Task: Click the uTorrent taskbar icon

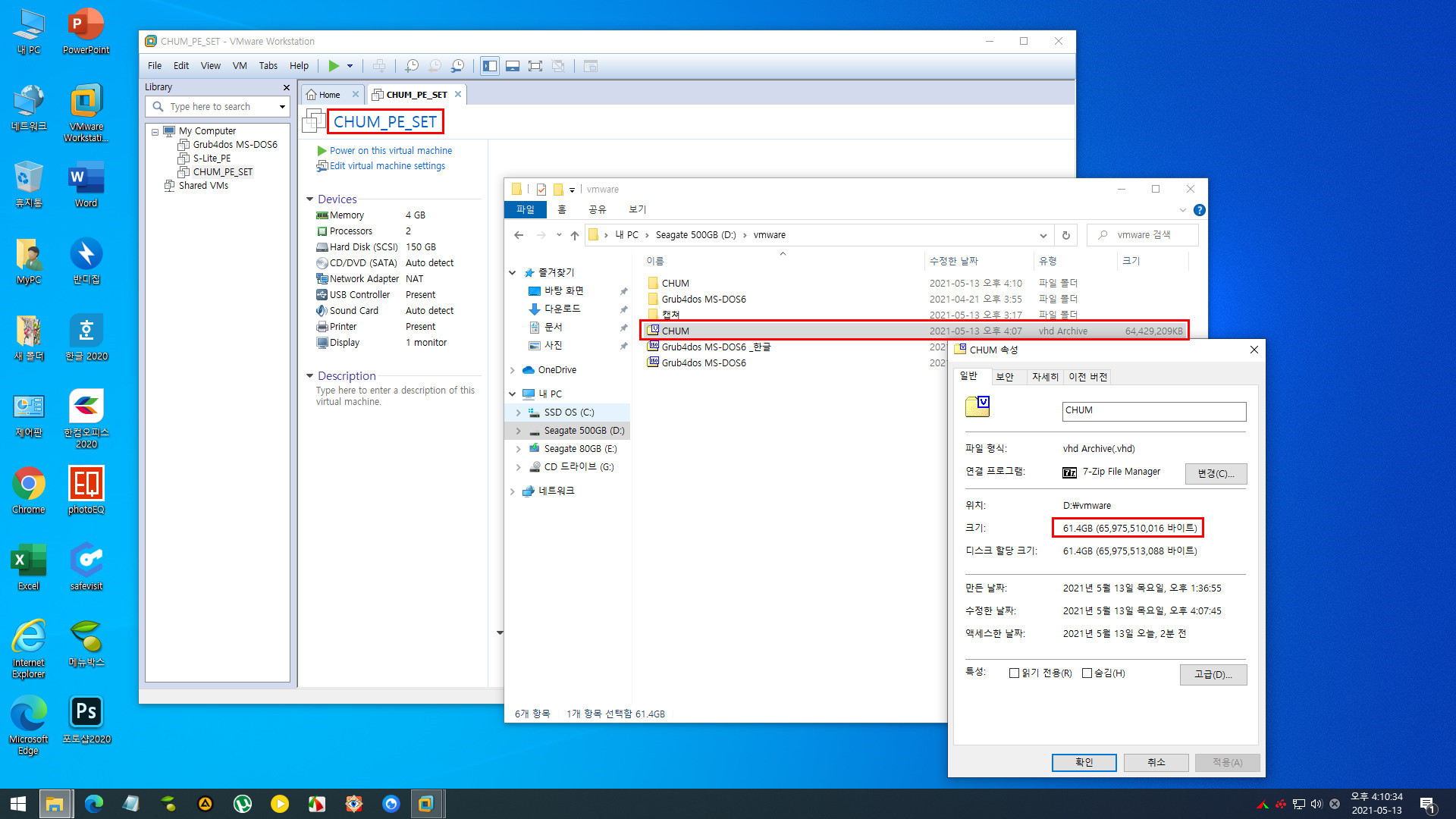Action: point(243,804)
